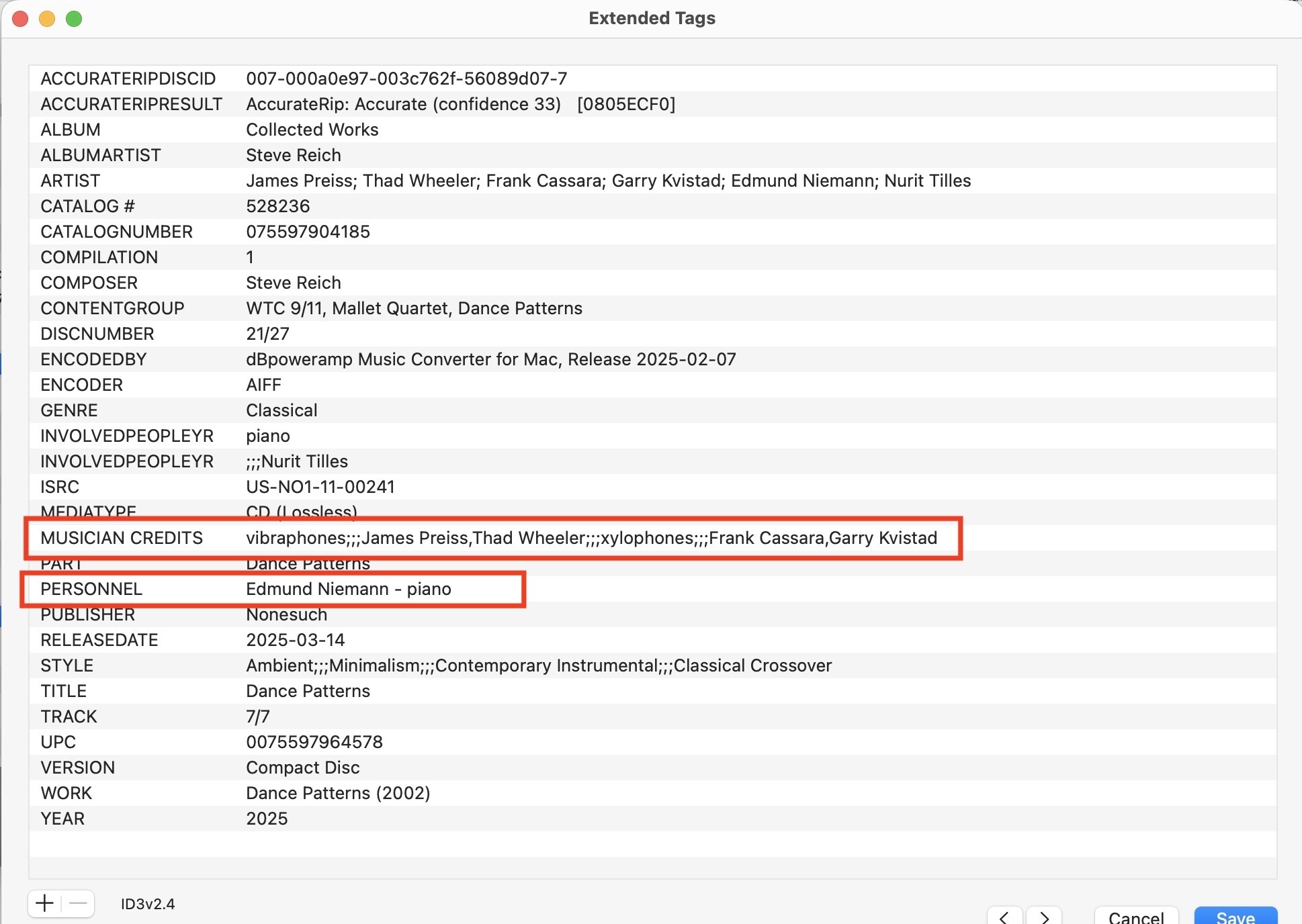Image resolution: width=1302 pixels, height=924 pixels.
Task: Select the GENRE value Classical
Action: (x=281, y=410)
